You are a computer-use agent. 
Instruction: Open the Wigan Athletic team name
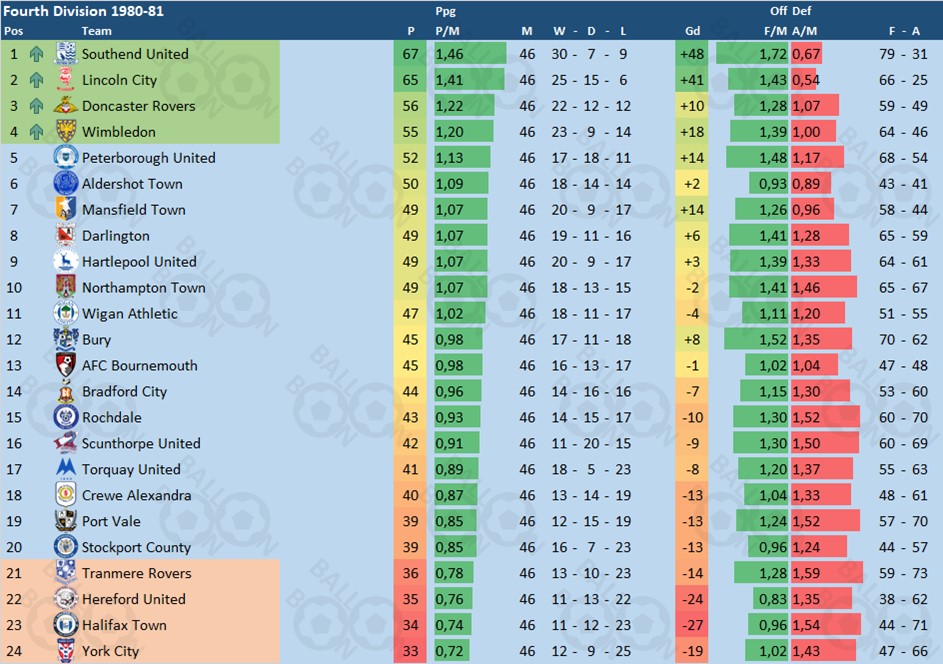130,313
